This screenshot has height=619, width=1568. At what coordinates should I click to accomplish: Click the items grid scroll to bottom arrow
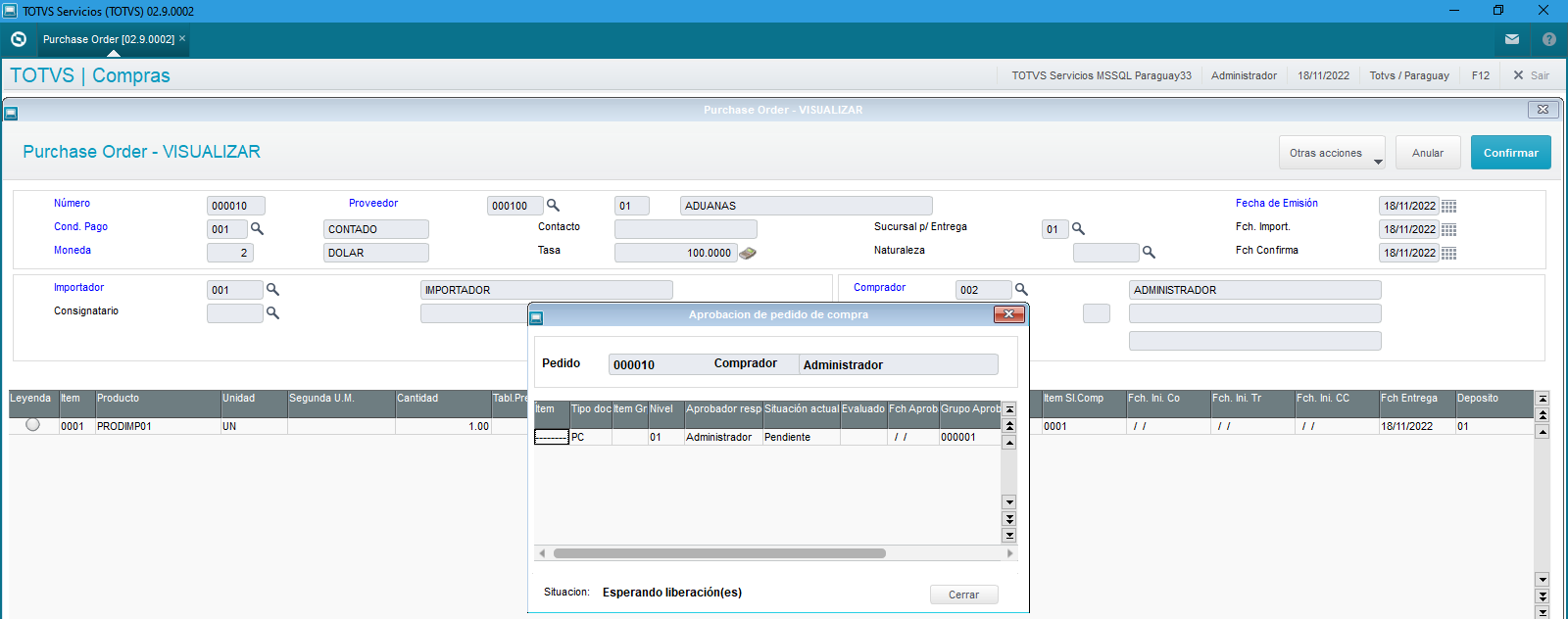point(1543,612)
